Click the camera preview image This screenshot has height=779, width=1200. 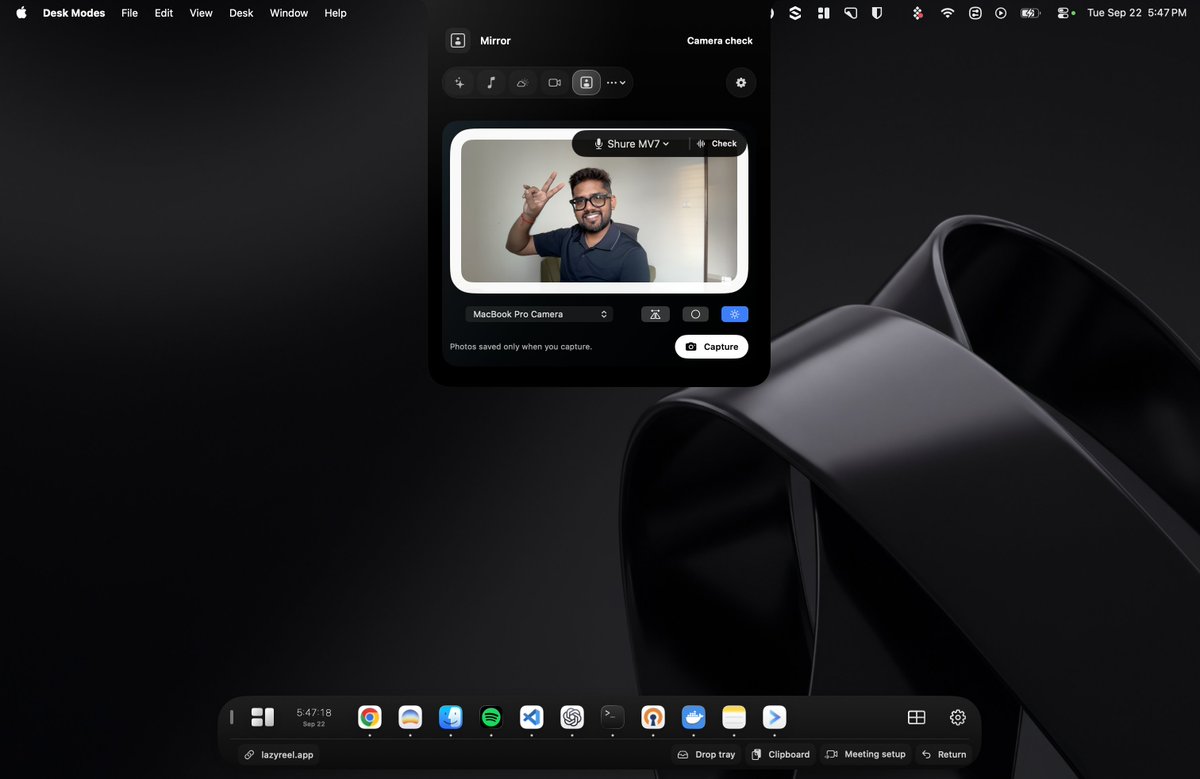pyautogui.click(x=599, y=210)
